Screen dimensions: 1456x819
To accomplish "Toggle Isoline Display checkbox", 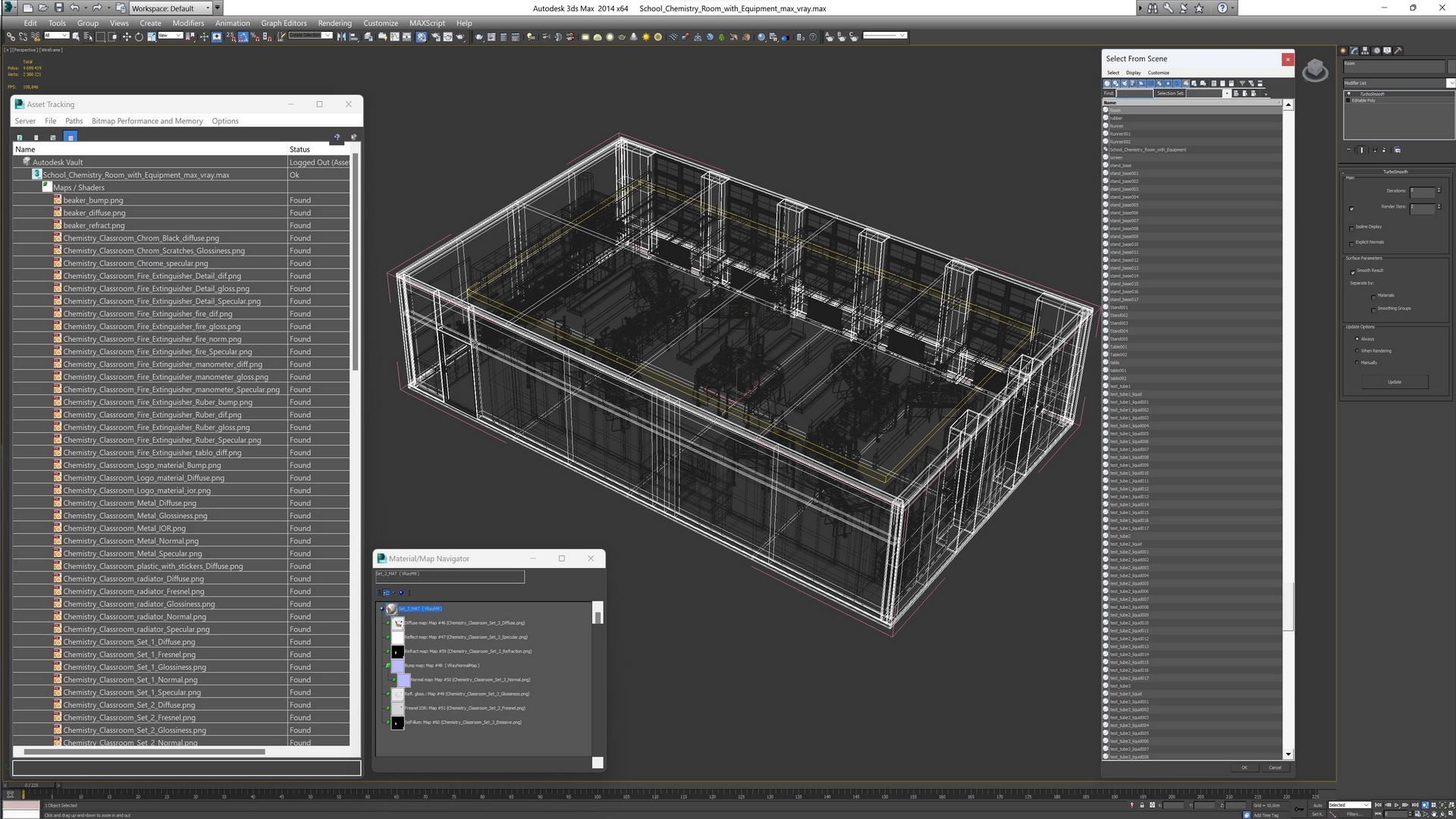I will coord(1351,227).
